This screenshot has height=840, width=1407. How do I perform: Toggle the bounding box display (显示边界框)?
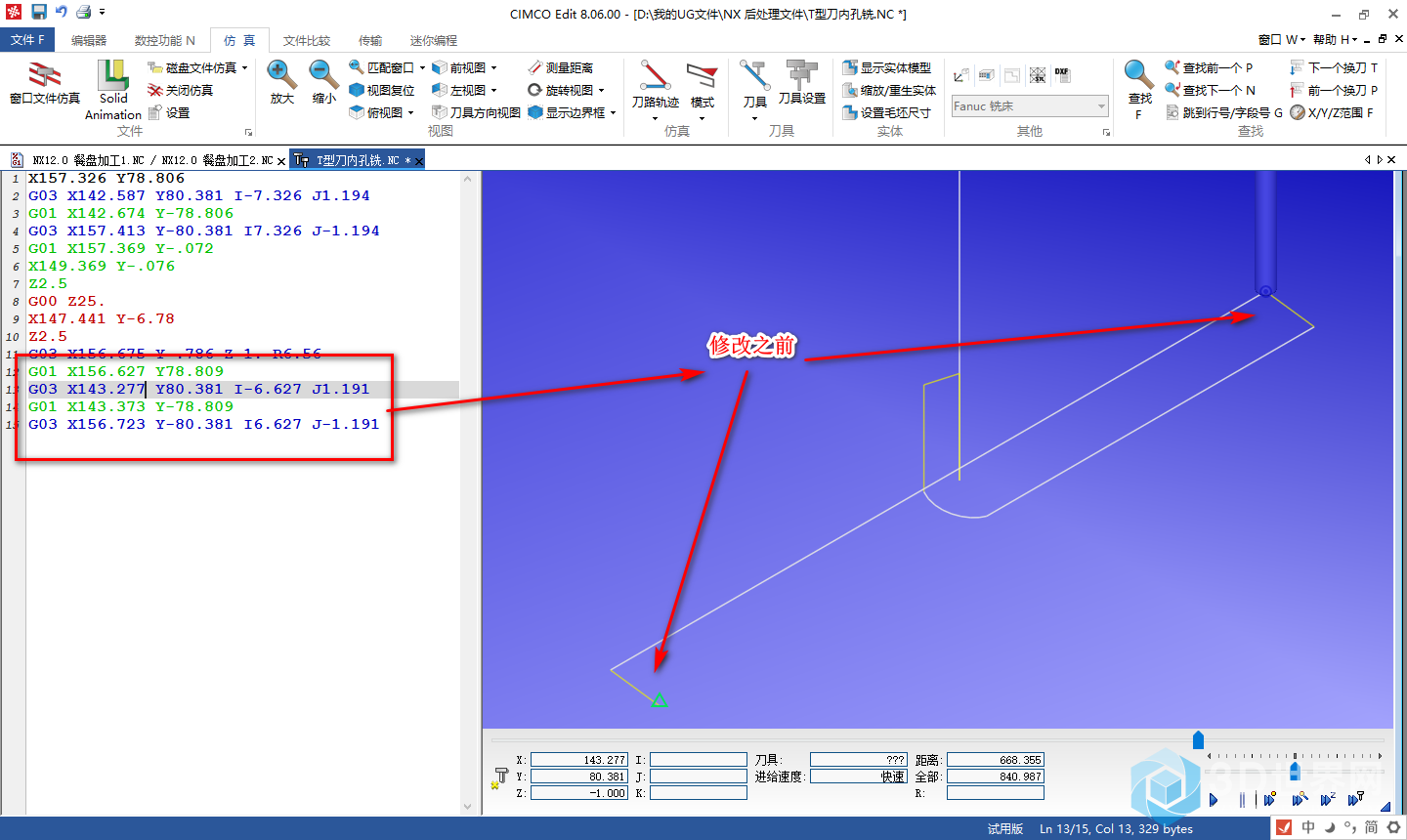(567, 112)
